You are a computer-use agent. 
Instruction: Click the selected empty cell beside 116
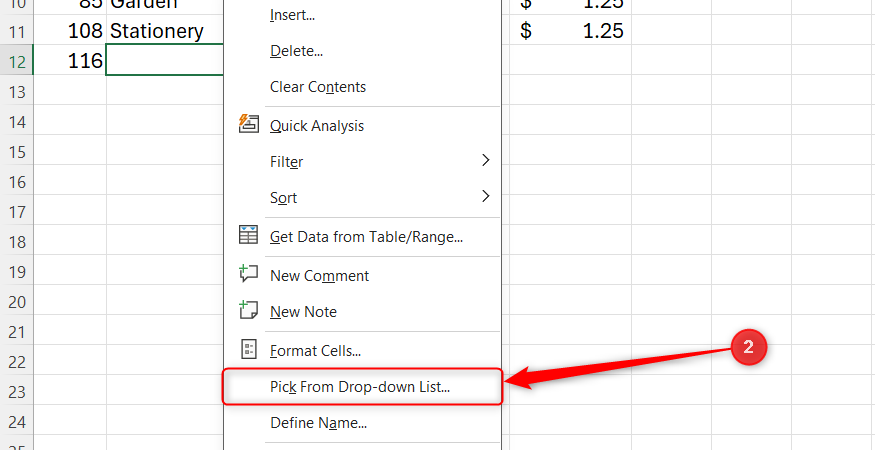(165, 60)
